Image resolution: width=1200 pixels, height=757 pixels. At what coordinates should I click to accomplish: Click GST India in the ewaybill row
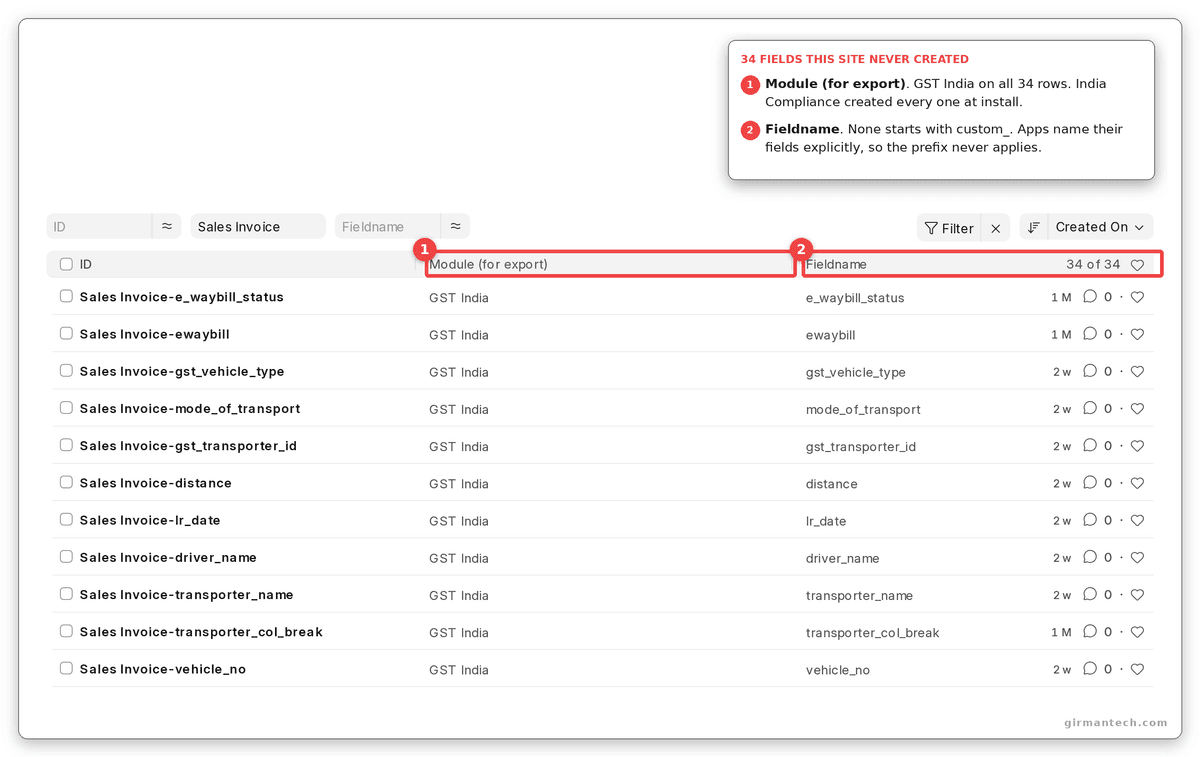[459, 335]
